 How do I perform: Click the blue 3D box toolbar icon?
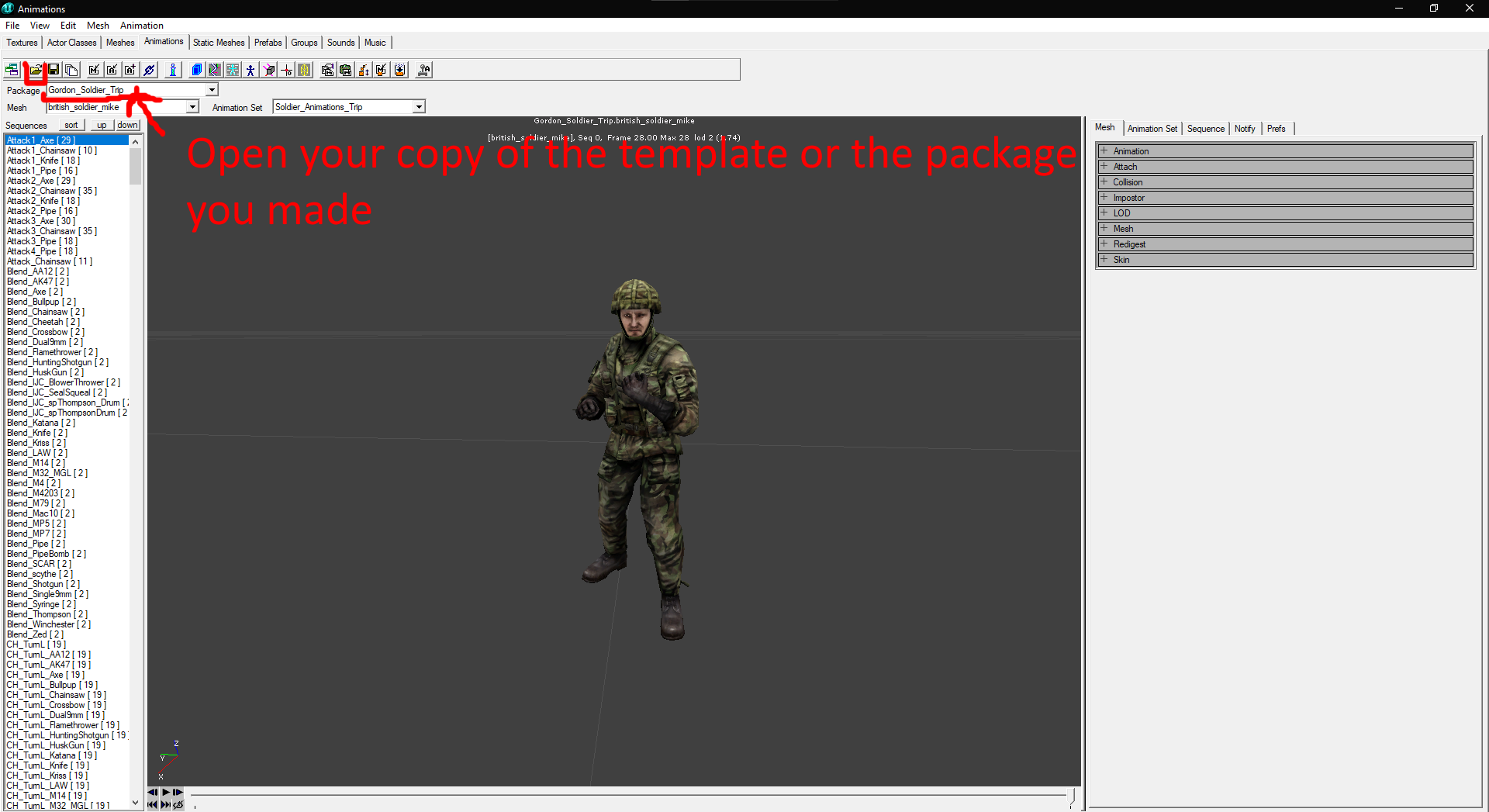pyautogui.click(x=197, y=70)
